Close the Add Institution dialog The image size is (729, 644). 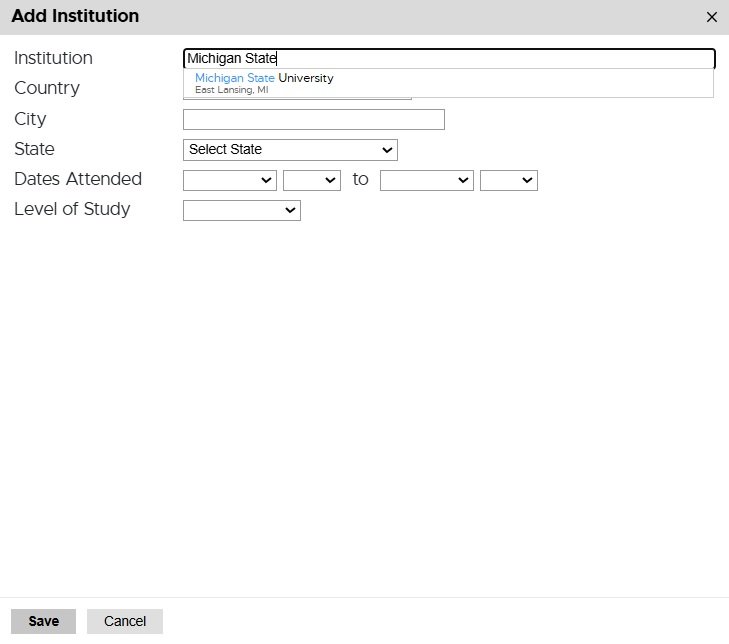(x=711, y=17)
